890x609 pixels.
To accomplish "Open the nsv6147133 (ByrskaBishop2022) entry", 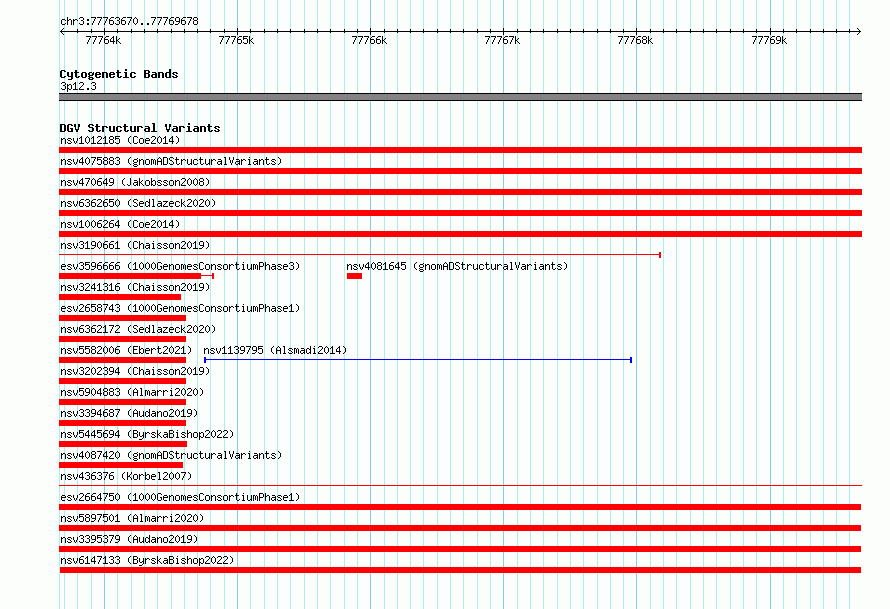I will coord(147,560).
